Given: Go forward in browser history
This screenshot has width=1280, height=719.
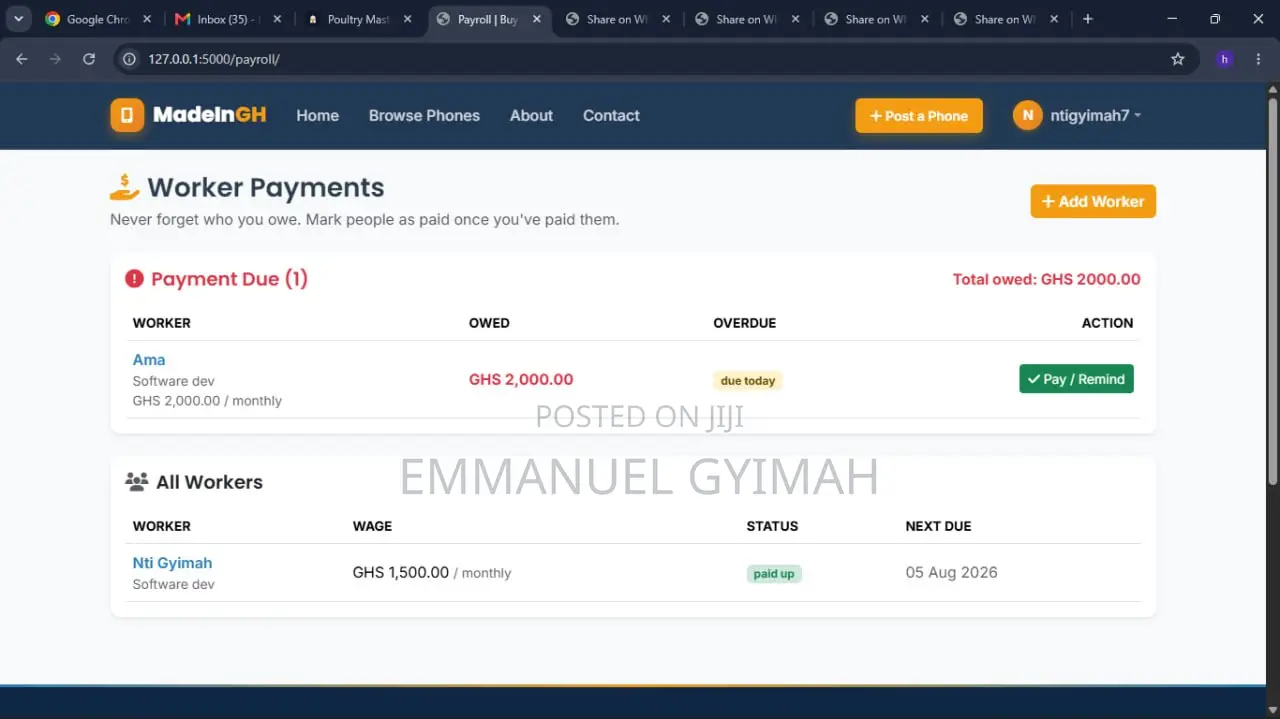Looking at the screenshot, I should click(x=55, y=59).
